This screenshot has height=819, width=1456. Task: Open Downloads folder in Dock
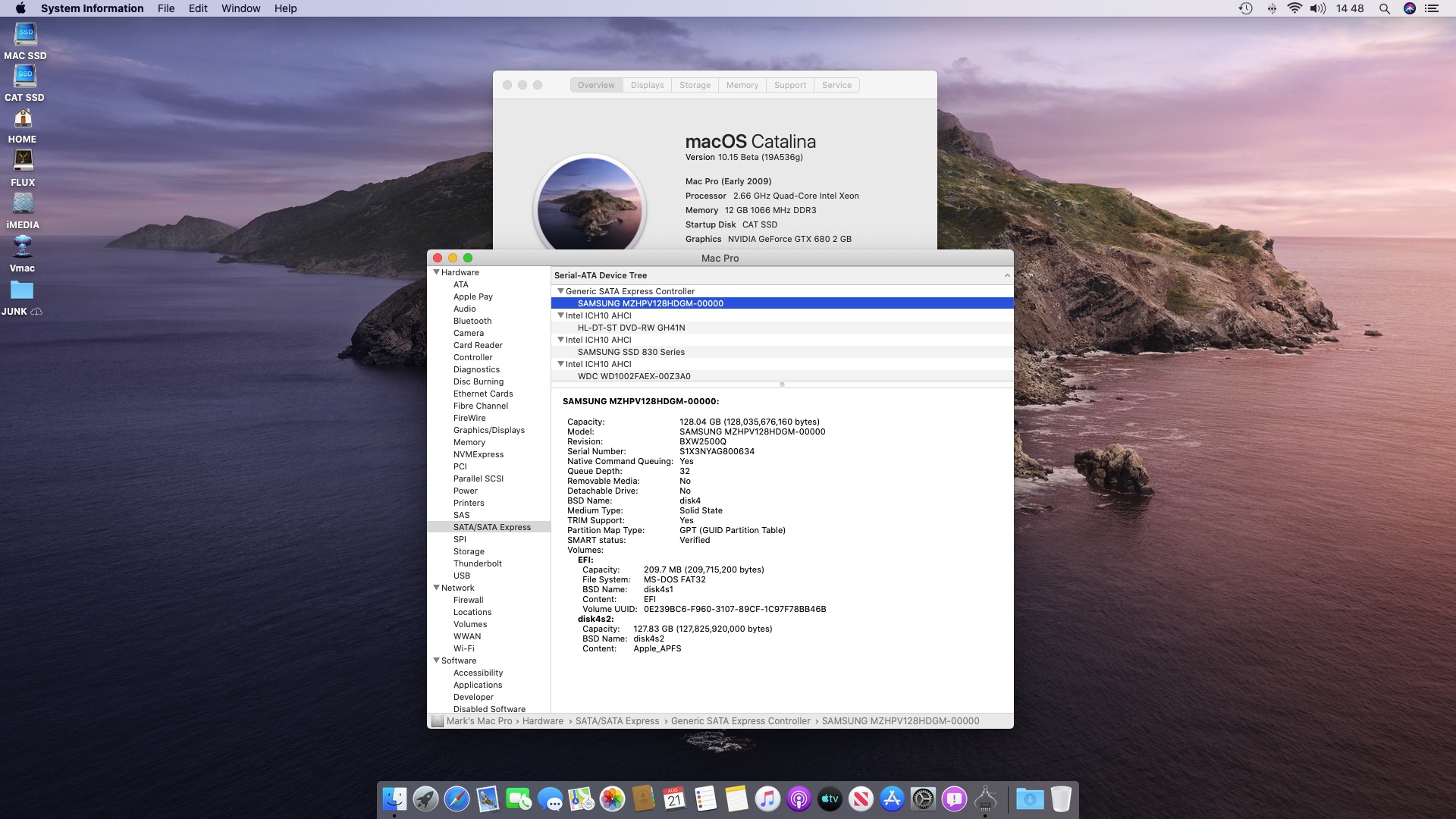(x=1030, y=799)
